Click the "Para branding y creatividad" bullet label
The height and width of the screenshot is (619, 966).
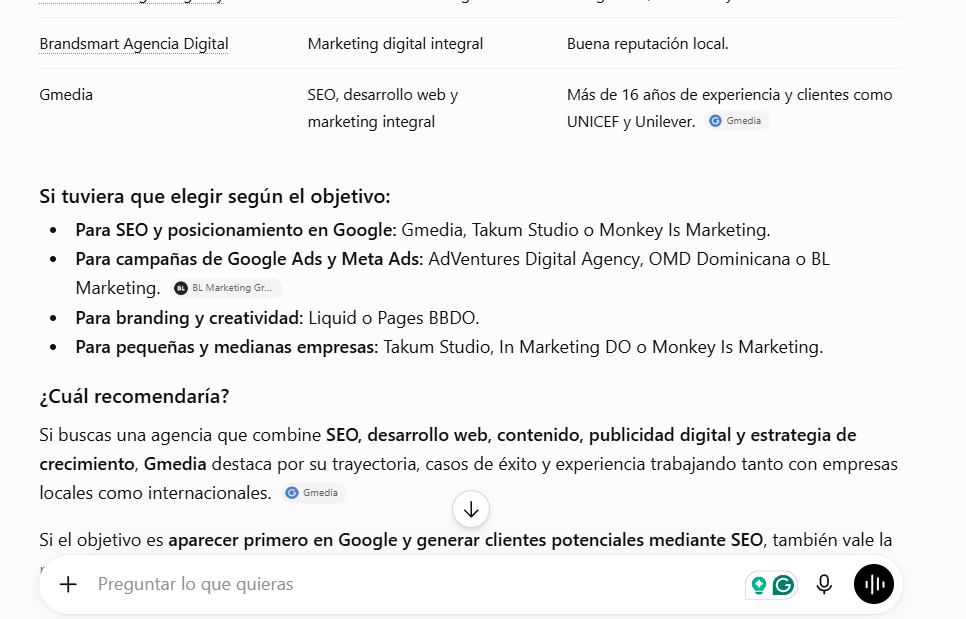point(190,318)
